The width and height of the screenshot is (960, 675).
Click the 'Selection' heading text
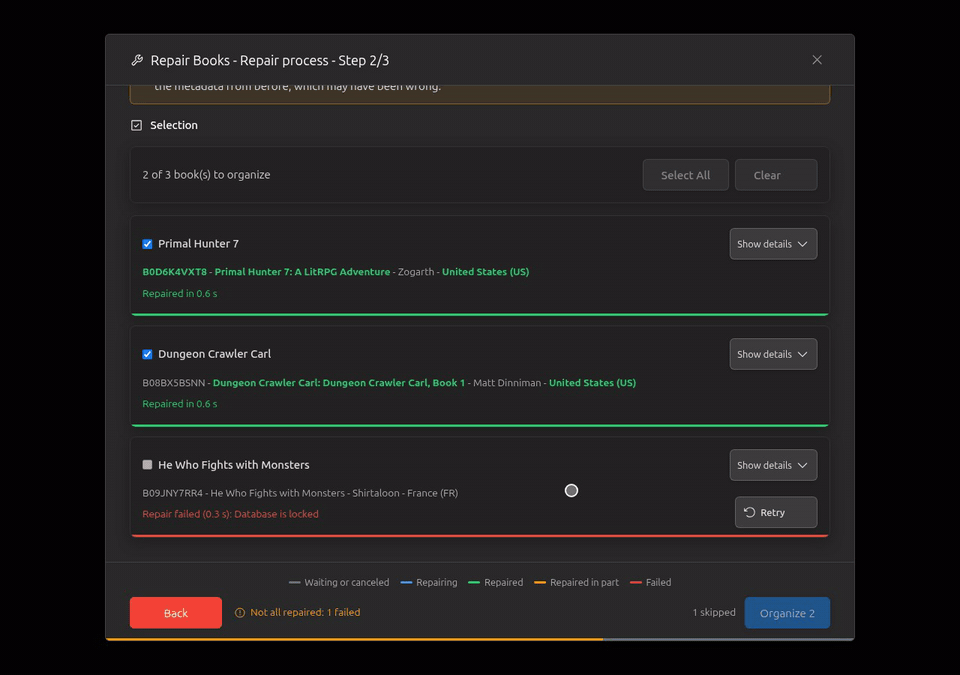click(174, 125)
